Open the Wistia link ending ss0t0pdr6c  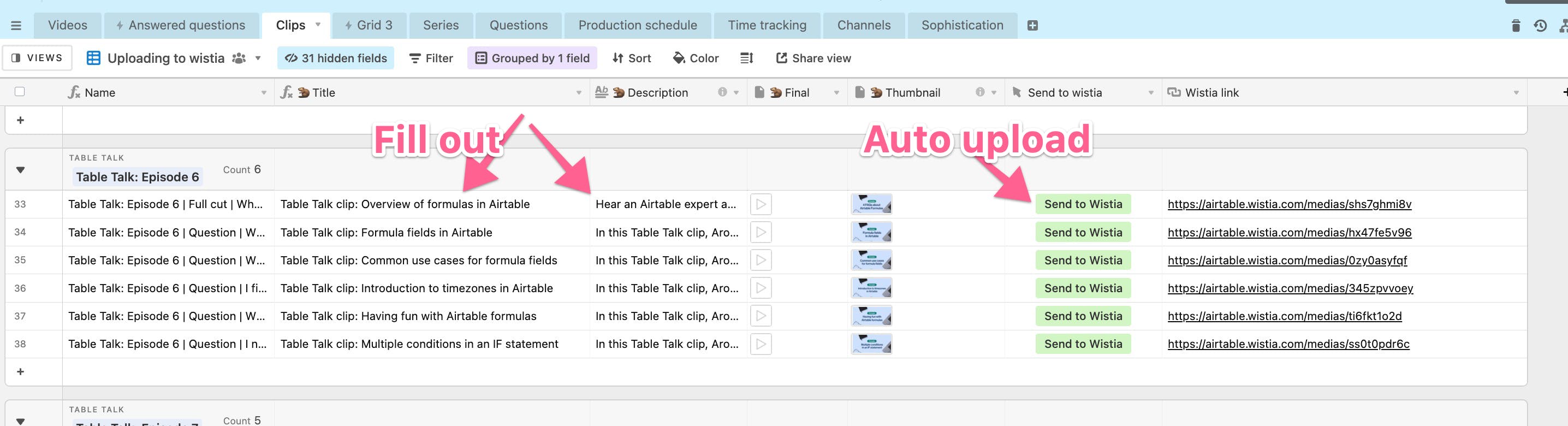(1288, 345)
